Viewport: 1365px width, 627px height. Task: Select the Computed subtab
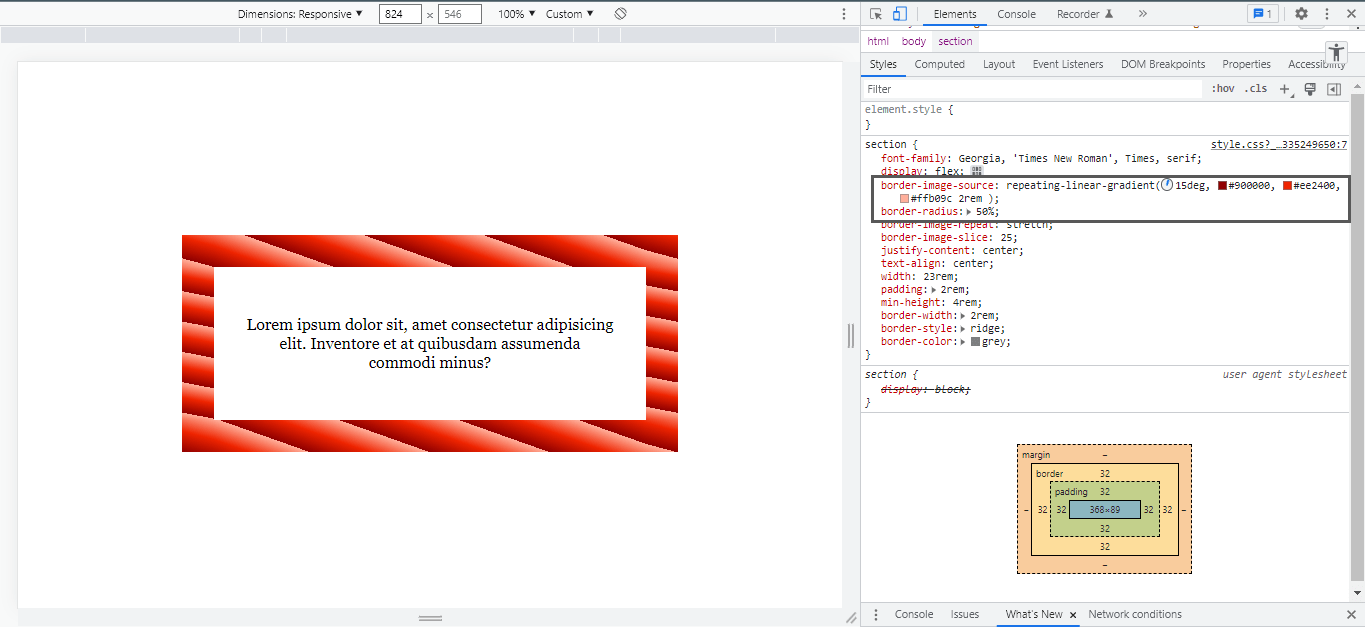(940, 64)
